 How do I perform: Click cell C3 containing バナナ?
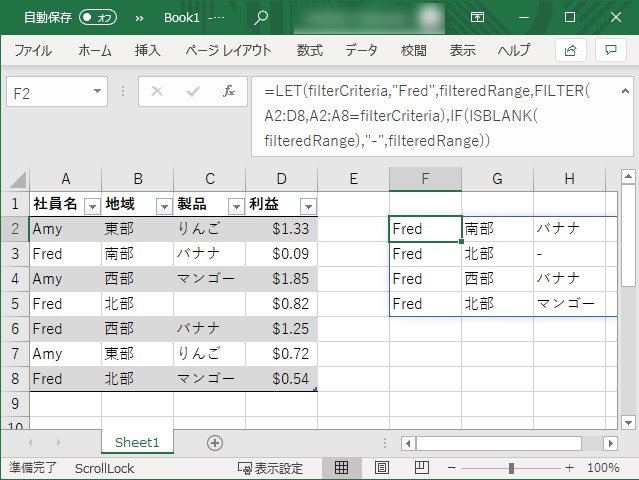209,254
